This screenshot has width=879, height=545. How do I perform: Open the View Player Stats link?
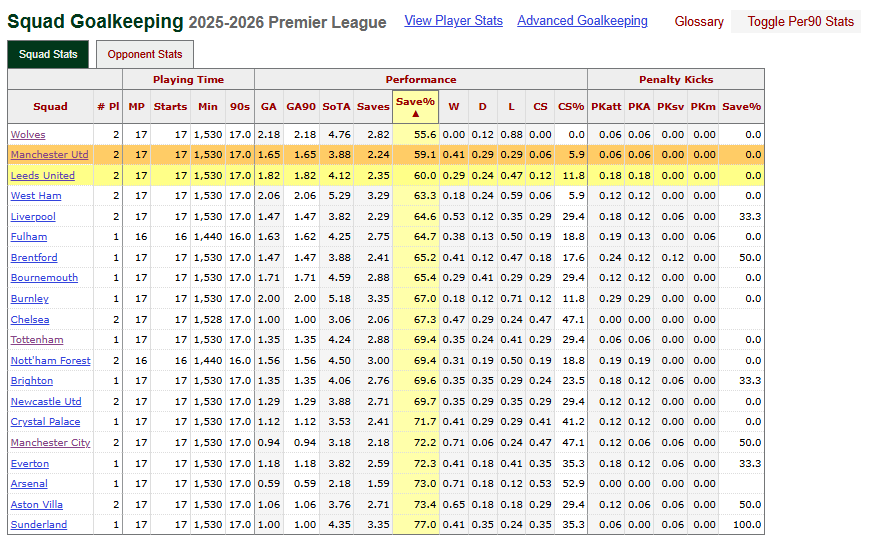coord(453,21)
